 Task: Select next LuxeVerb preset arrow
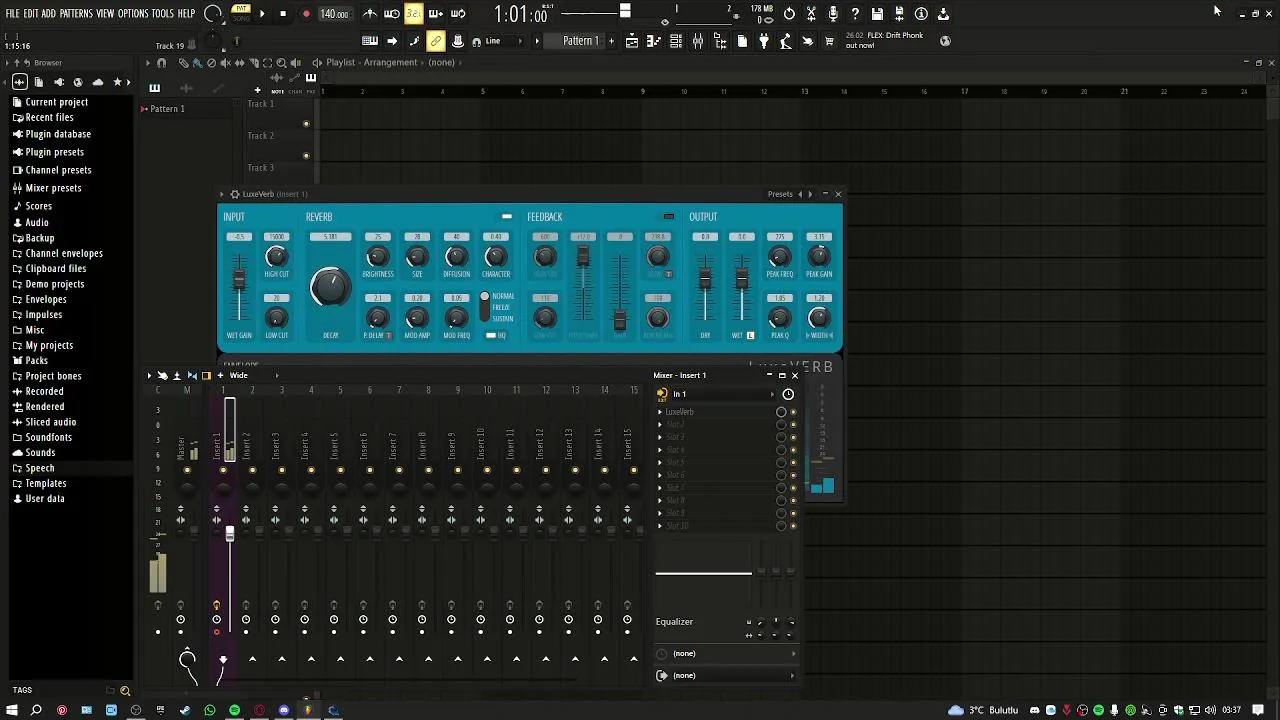(x=810, y=194)
